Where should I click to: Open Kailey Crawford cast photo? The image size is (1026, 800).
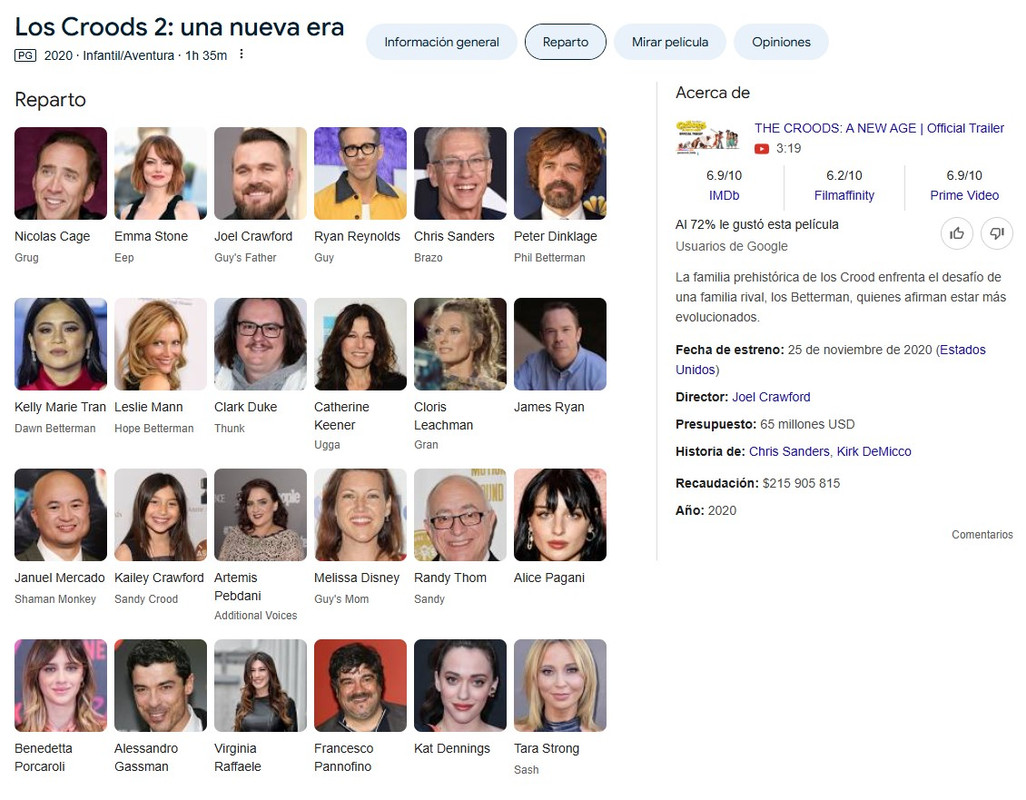(x=160, y=515)
